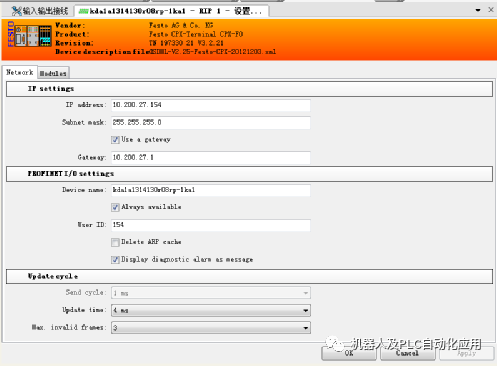The width and height of the screenshot is (497, 366).
Task: Click the Update cycle section header
Action: tap(249, 276)
